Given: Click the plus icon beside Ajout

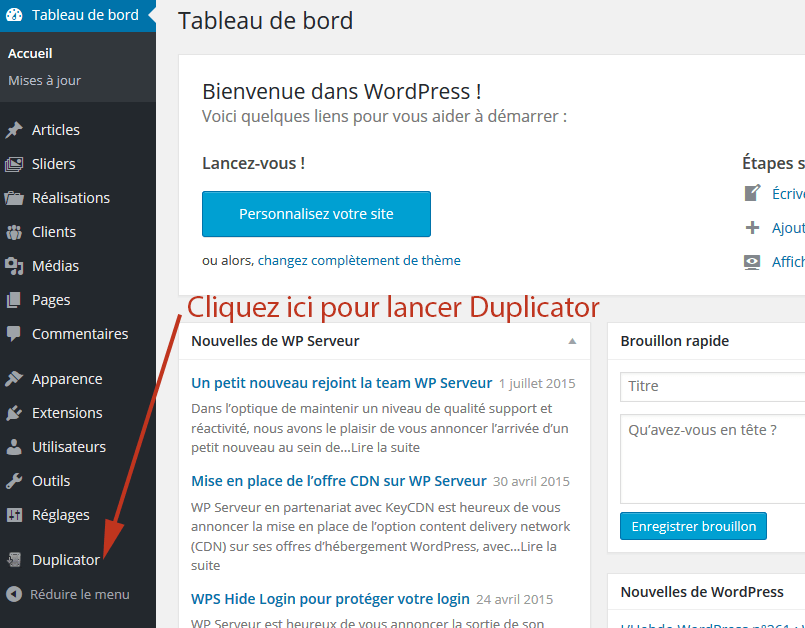Looking at the screenshot, I should point(752,227).
